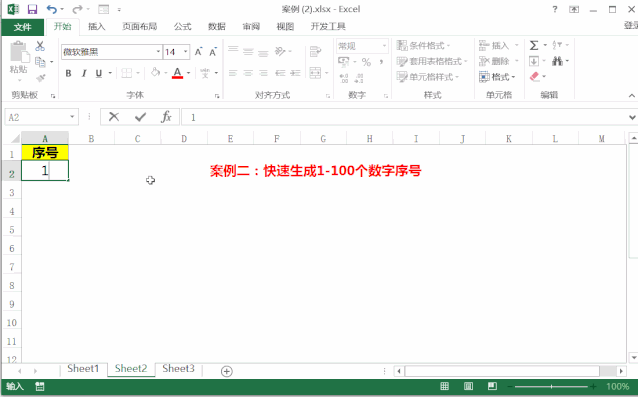Apply red font color

177,73
